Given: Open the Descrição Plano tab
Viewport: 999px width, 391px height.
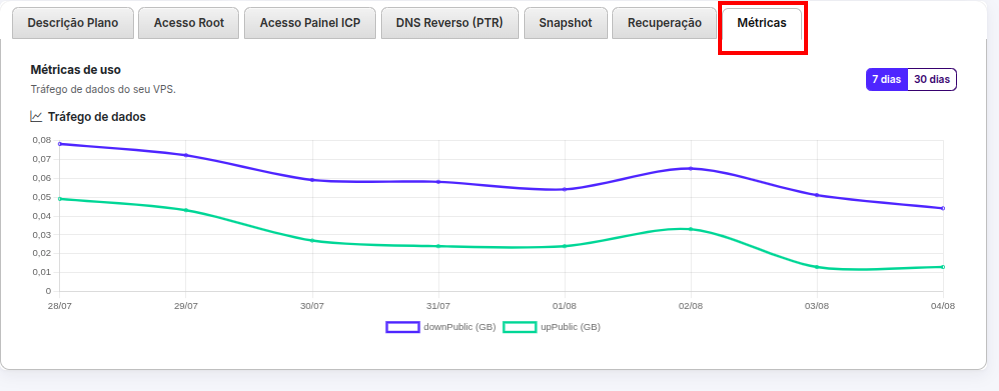Looking at the screenshot, I should coord(73,24).
